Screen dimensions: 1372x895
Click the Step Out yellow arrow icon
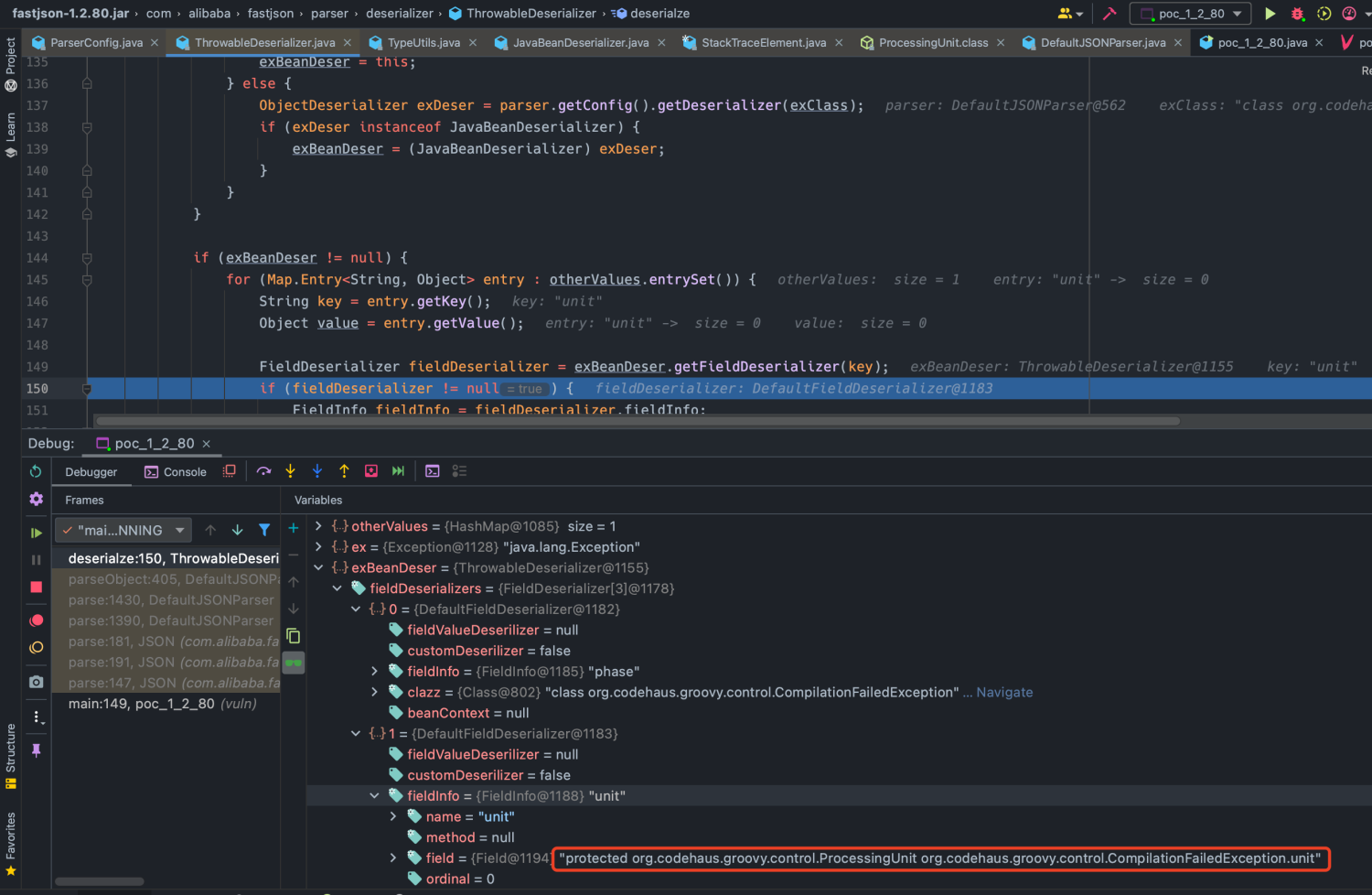point(344,470)
